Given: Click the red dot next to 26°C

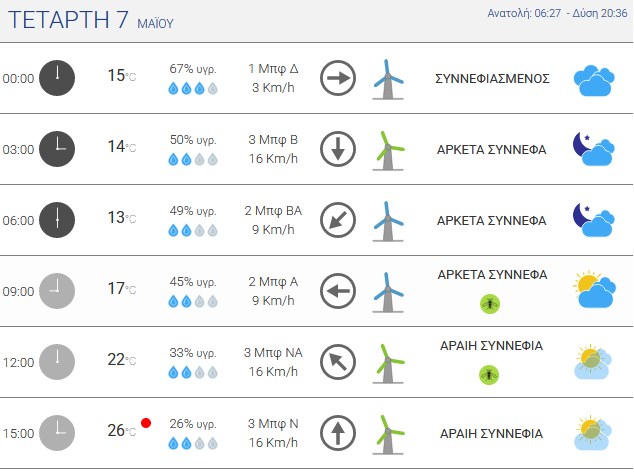Looking at the screenshot, I should point(146,423).
